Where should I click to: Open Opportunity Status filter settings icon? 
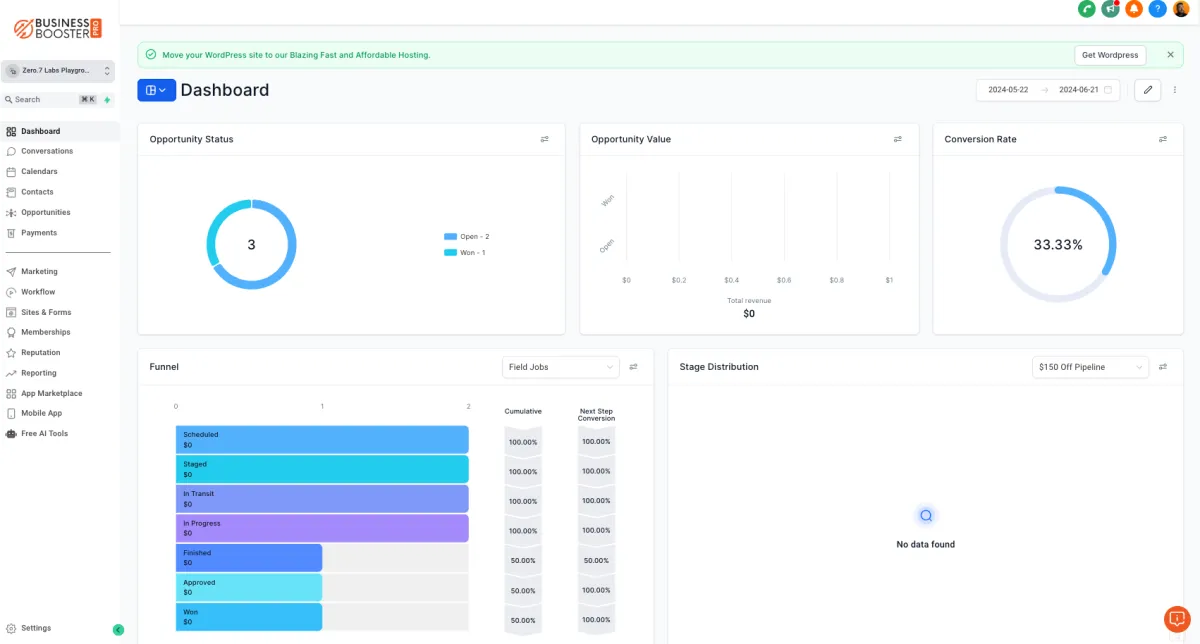[x=545, y=139]
